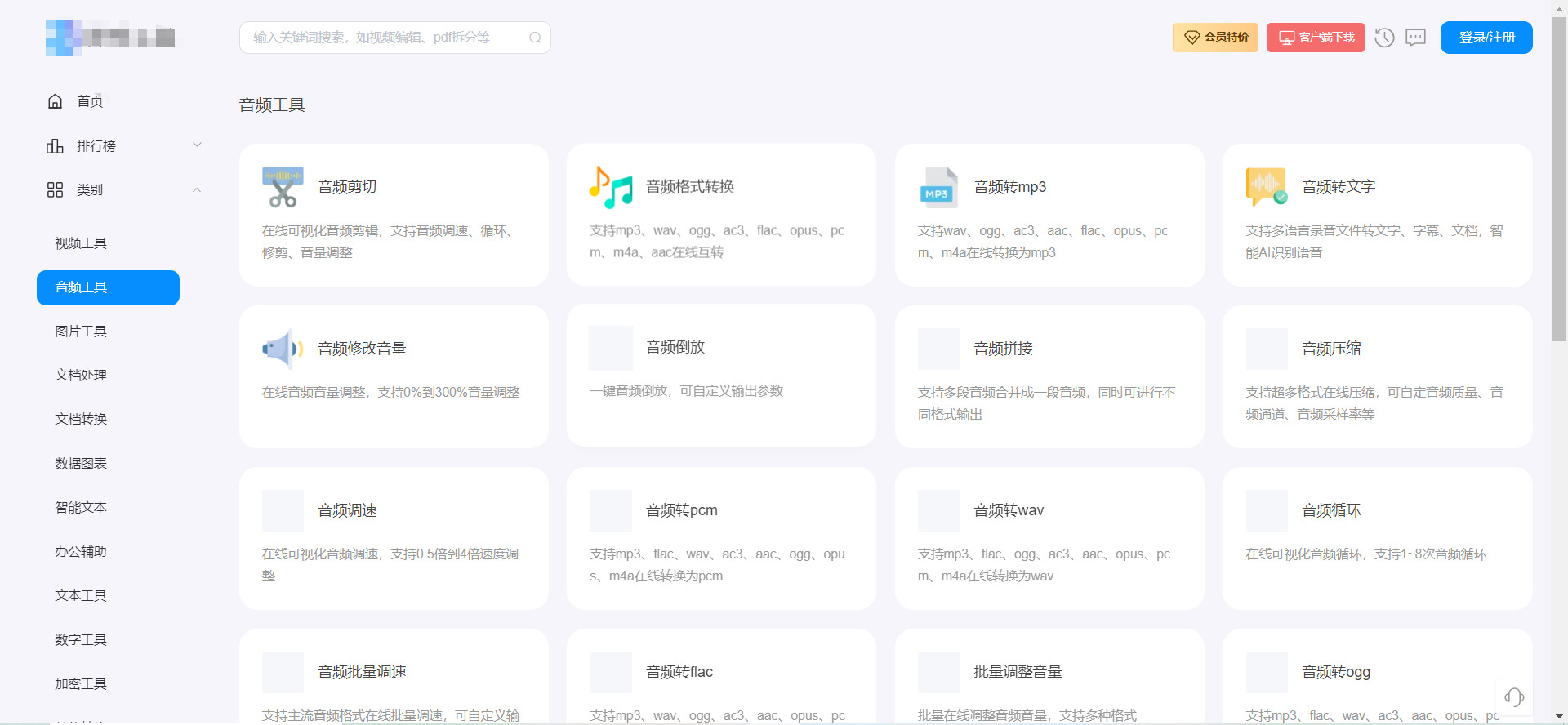Click the category grid icon
Viewport: 1568px width, 725px height.
[x=55, y=190]
